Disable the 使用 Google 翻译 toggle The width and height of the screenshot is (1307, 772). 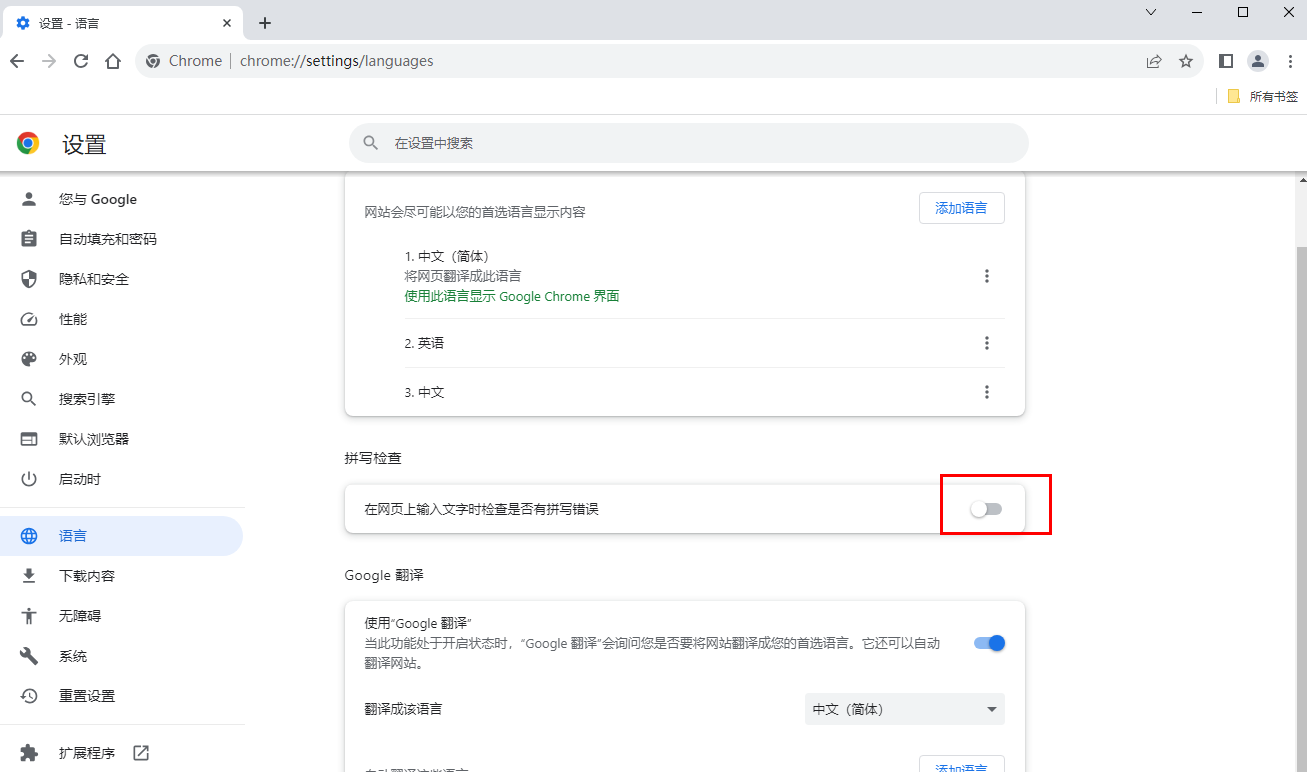[x=989, y=643]
